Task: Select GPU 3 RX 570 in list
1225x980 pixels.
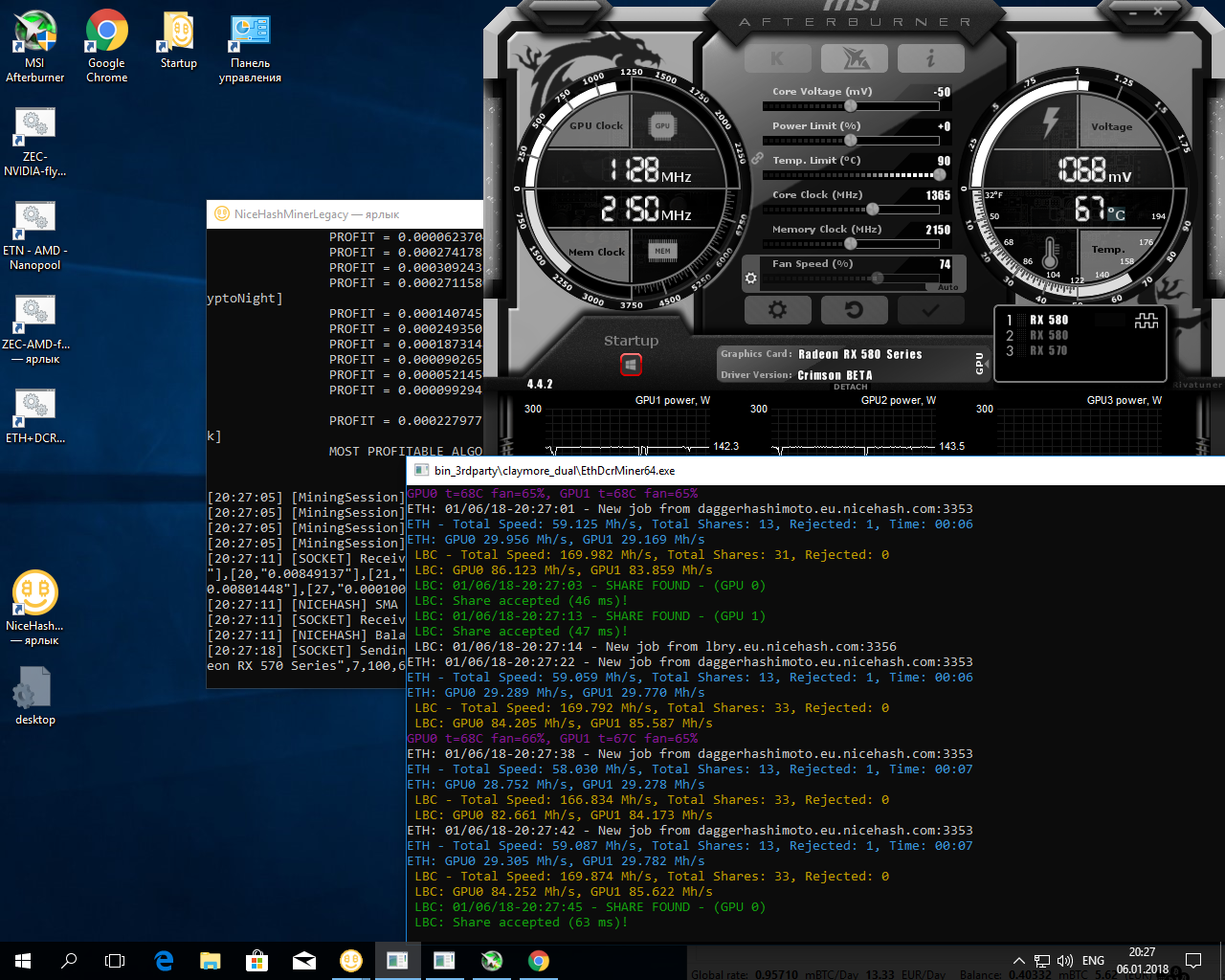Action: pyautogui.click(x=1049, y=351)
